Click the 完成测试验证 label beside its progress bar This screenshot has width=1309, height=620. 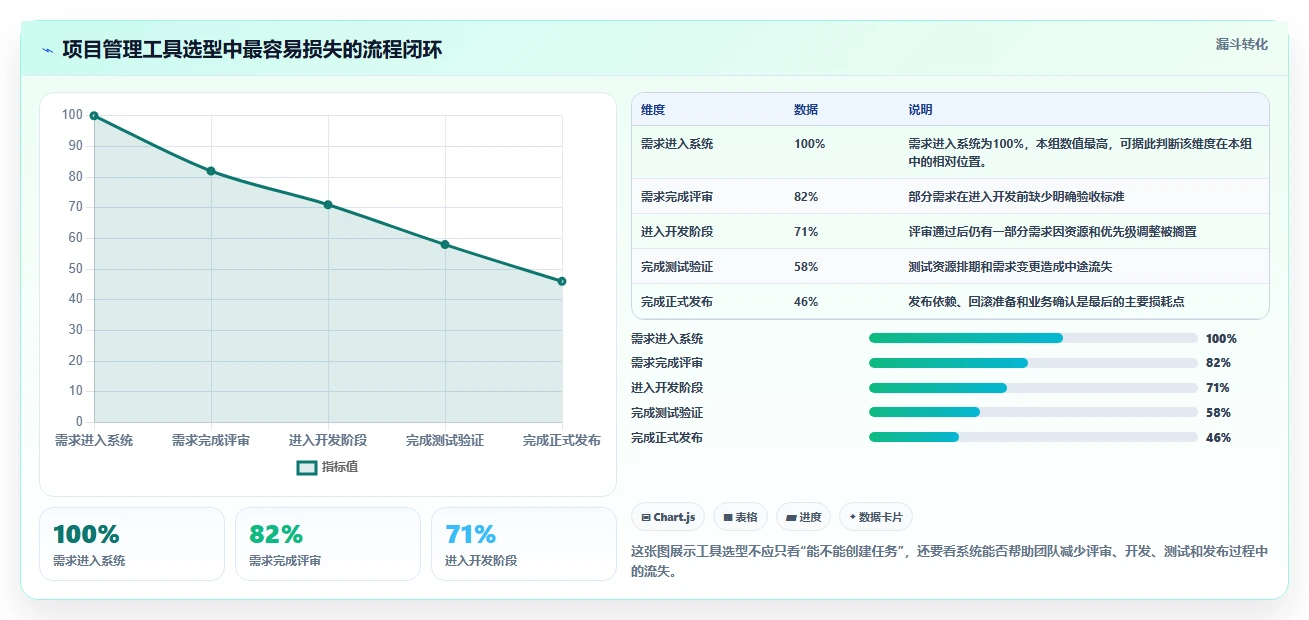point(667,413)
